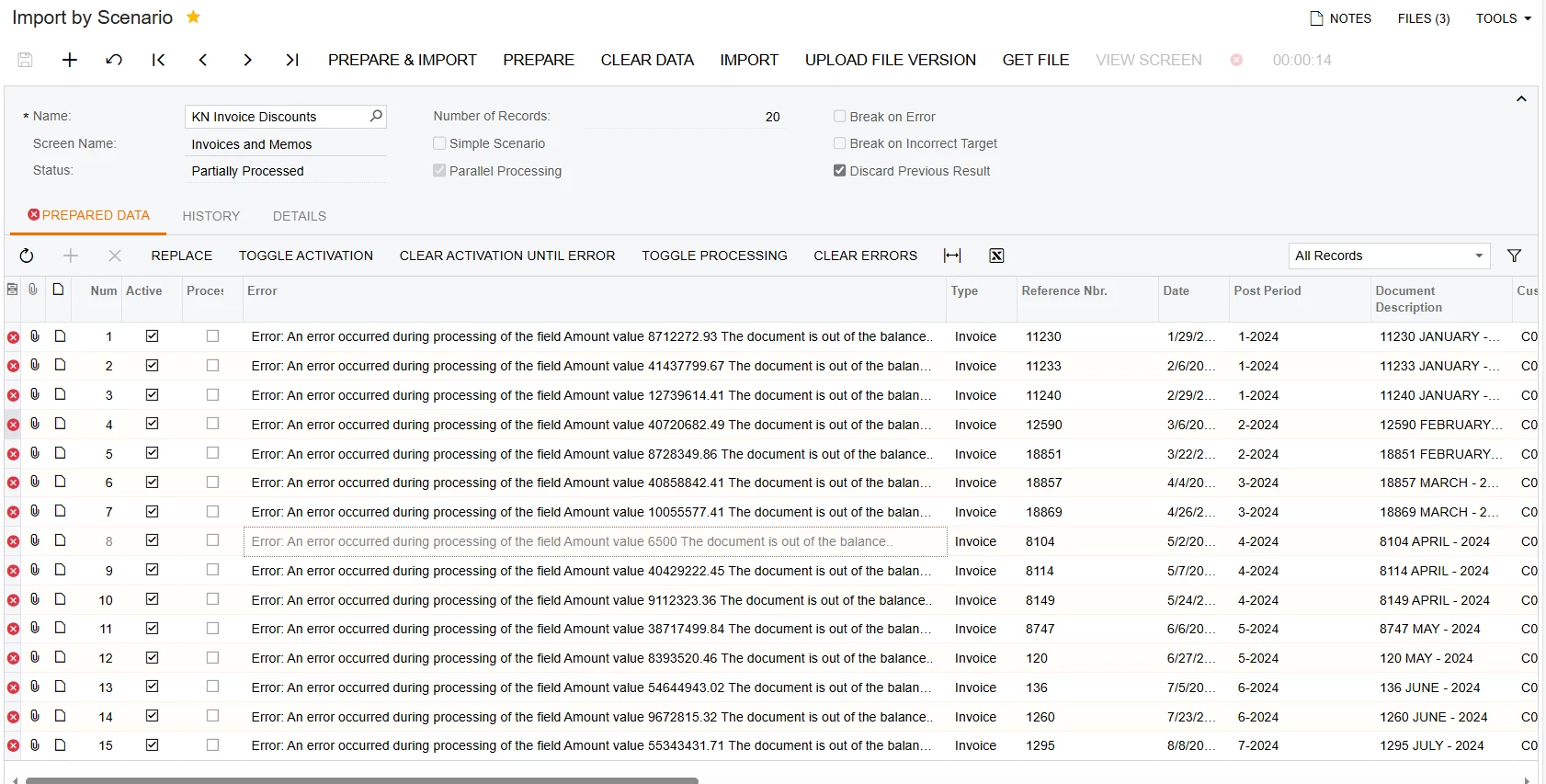This screenshot has width=1546, height=784.
Task: Click the red error icon on row 1
Action: pos(13,337)
